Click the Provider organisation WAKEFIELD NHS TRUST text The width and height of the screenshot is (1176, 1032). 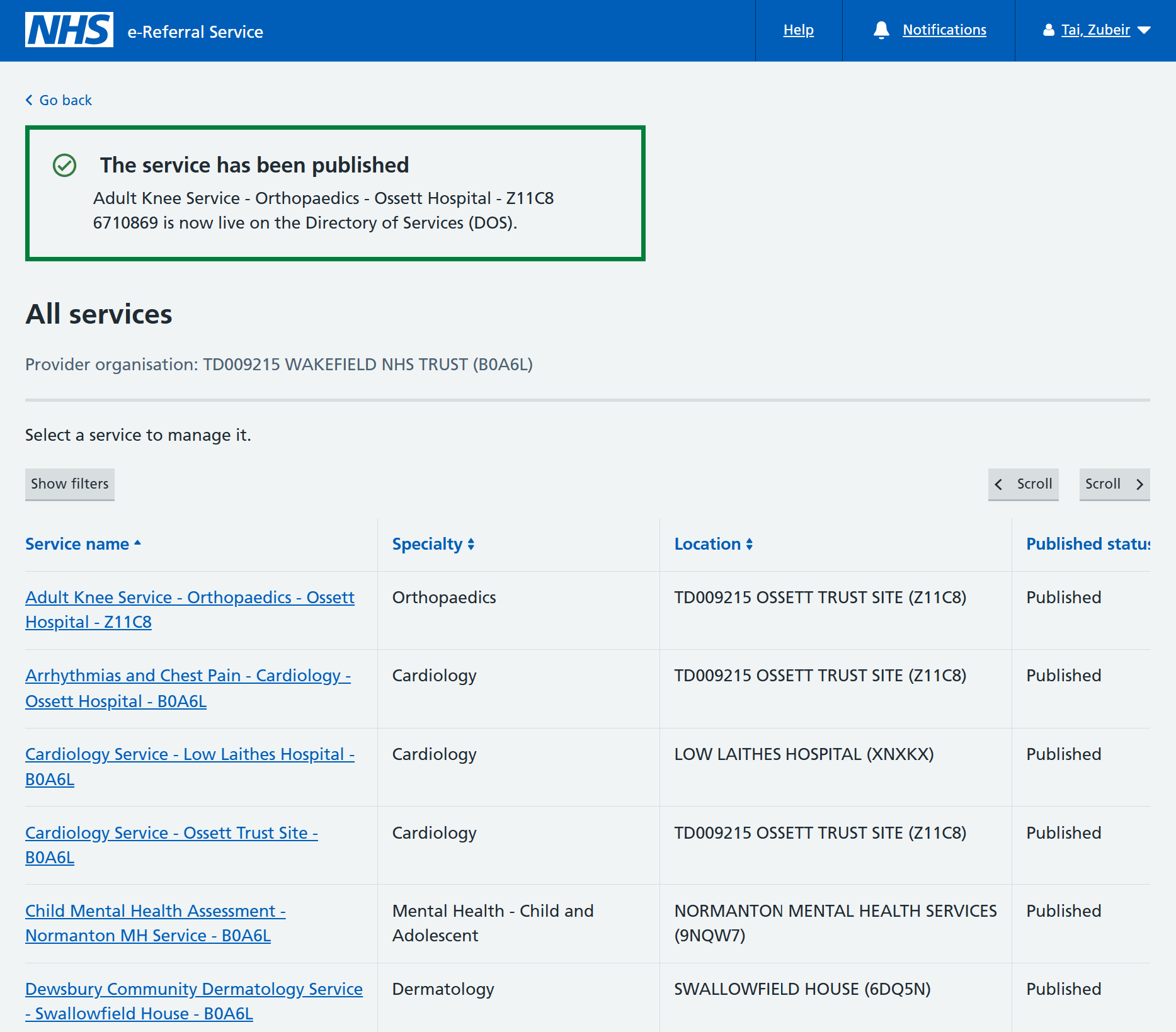279,365
